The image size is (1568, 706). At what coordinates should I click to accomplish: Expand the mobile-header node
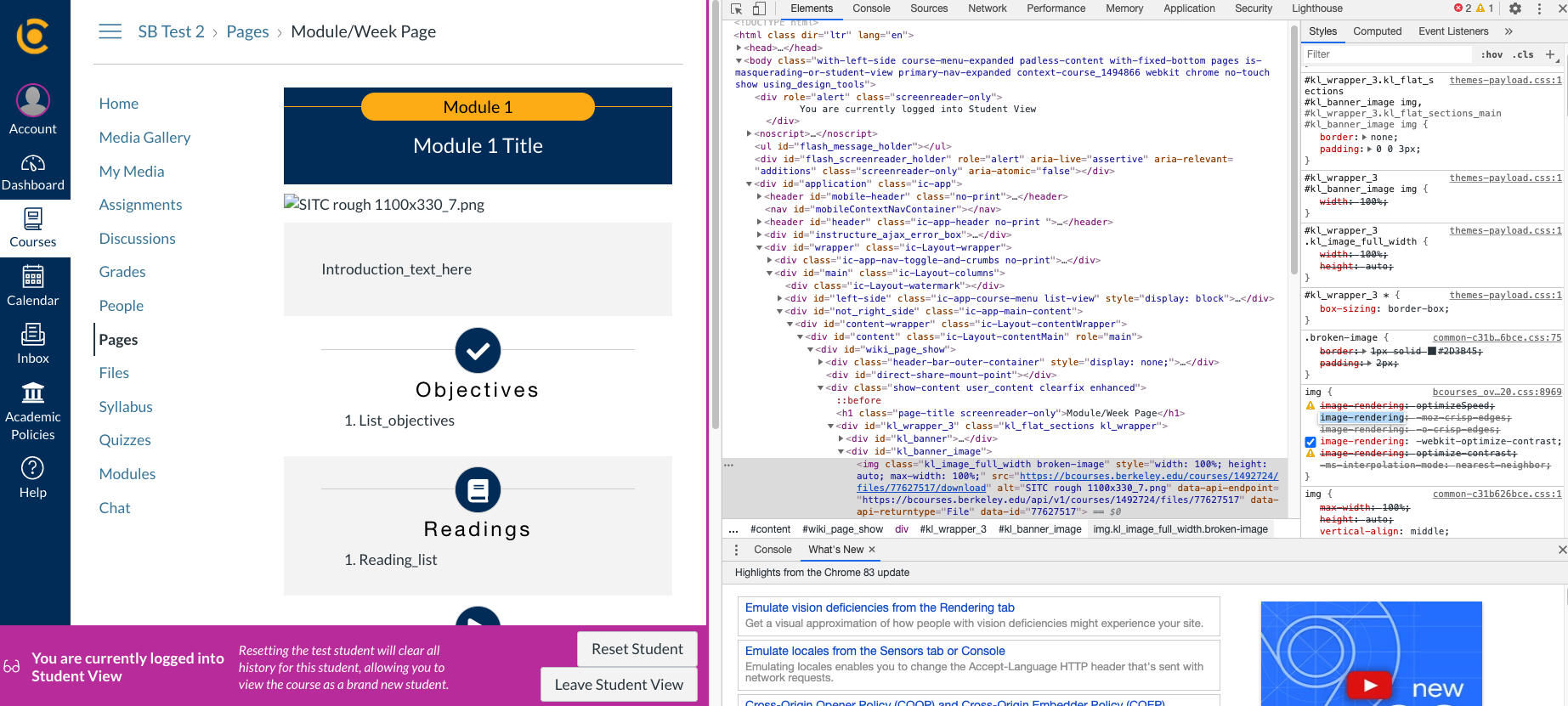[760, 196]
